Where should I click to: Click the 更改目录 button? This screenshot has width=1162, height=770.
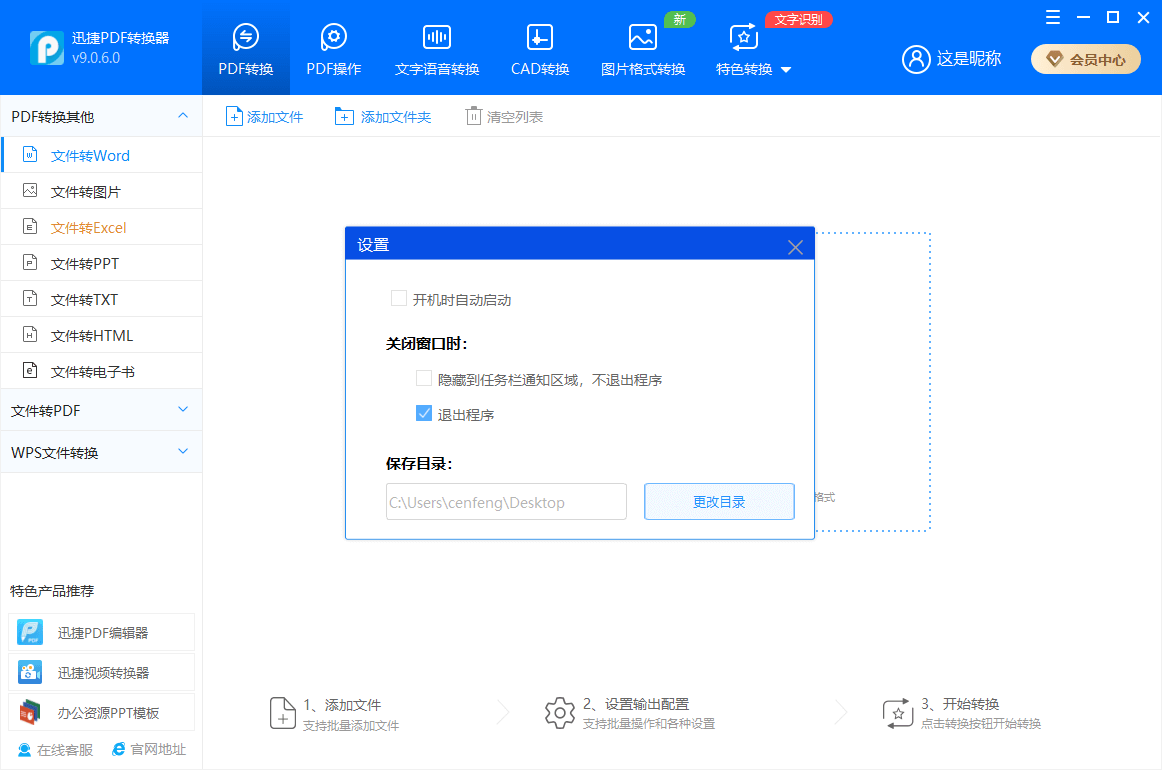tap(719, 502)
